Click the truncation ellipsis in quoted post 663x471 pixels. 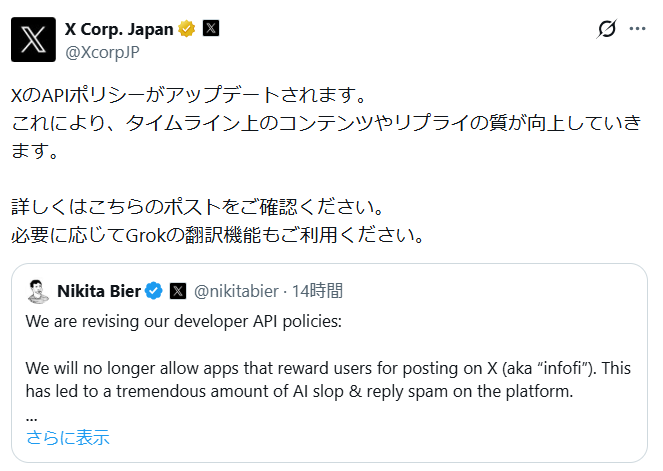click(x=32, y=413)
